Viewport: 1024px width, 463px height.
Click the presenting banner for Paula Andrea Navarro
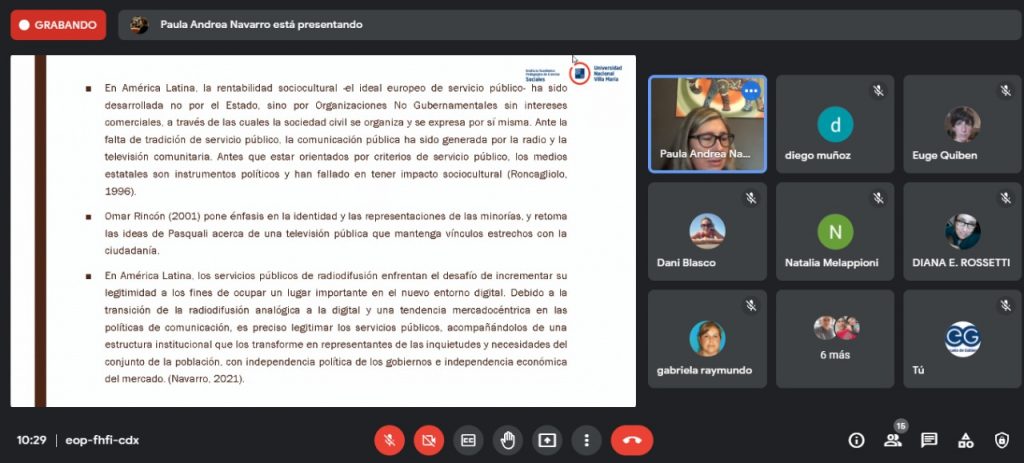tap(260, 25)
